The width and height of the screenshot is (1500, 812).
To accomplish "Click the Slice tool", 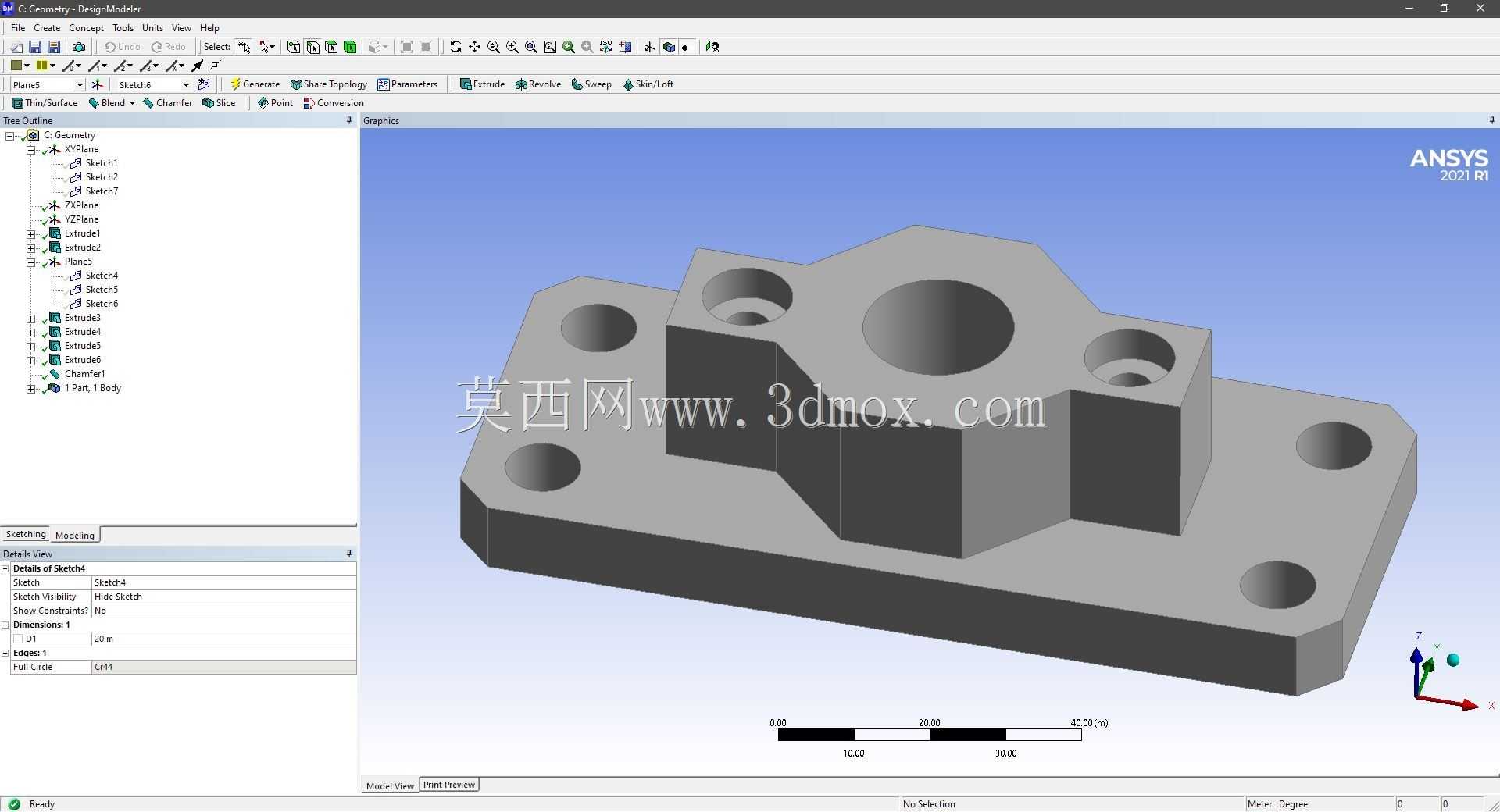I will tap(219, 103).
